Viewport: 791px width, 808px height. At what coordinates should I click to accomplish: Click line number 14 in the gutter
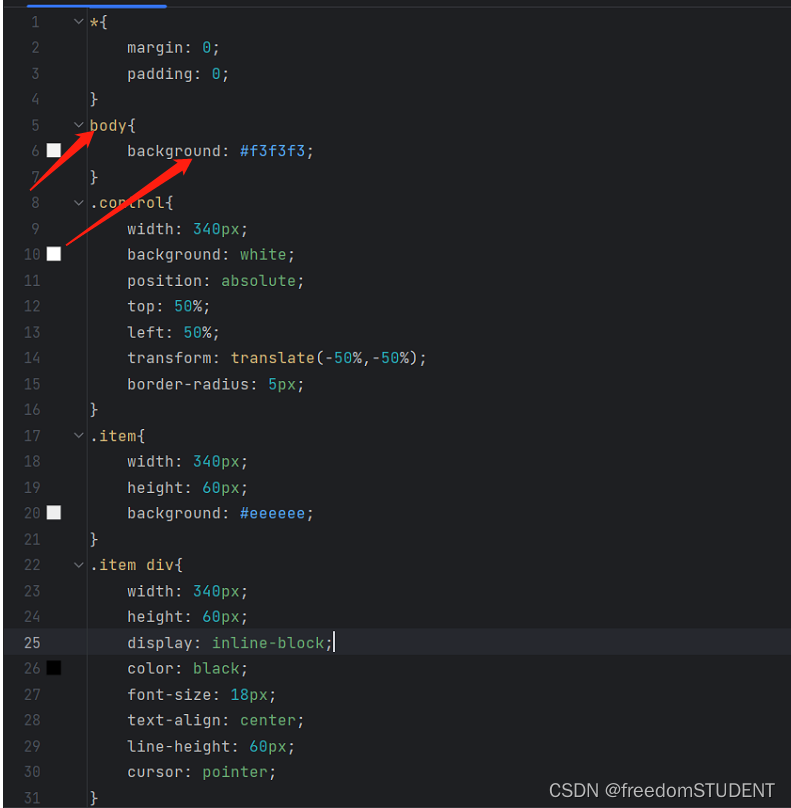(x=32, y=358)
